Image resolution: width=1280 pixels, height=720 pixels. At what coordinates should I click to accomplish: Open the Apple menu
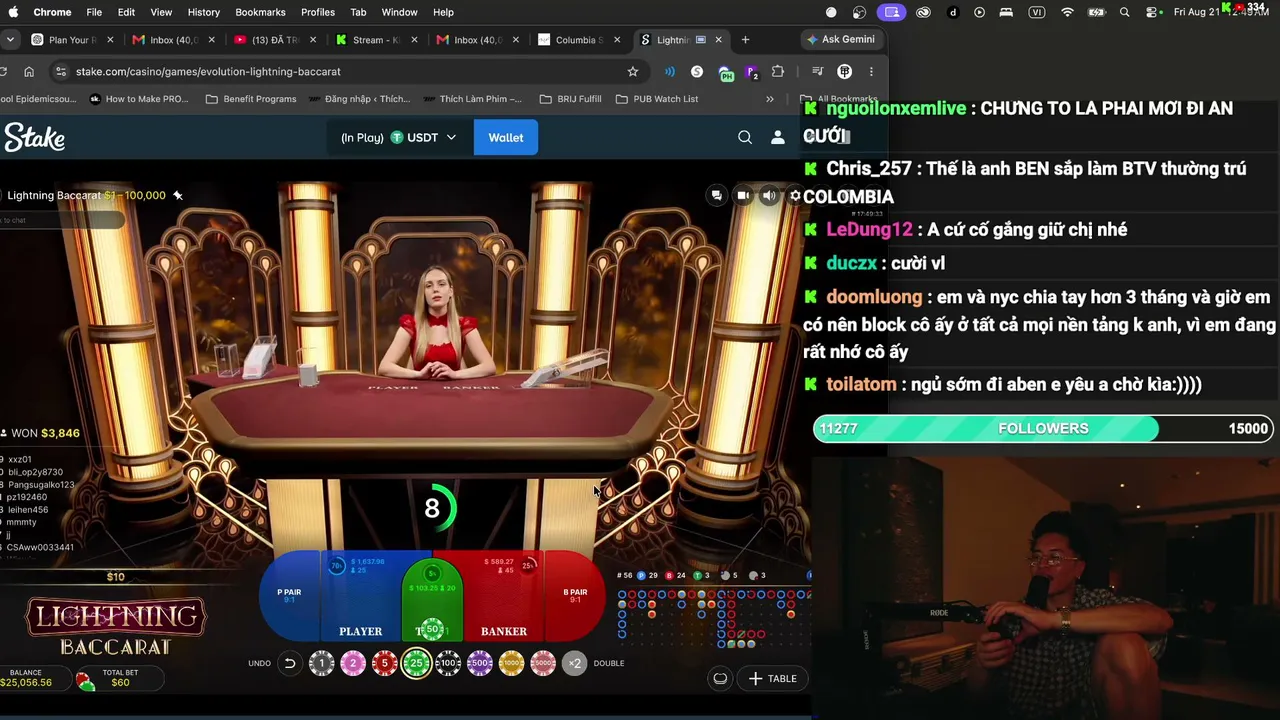pos(14,12)
